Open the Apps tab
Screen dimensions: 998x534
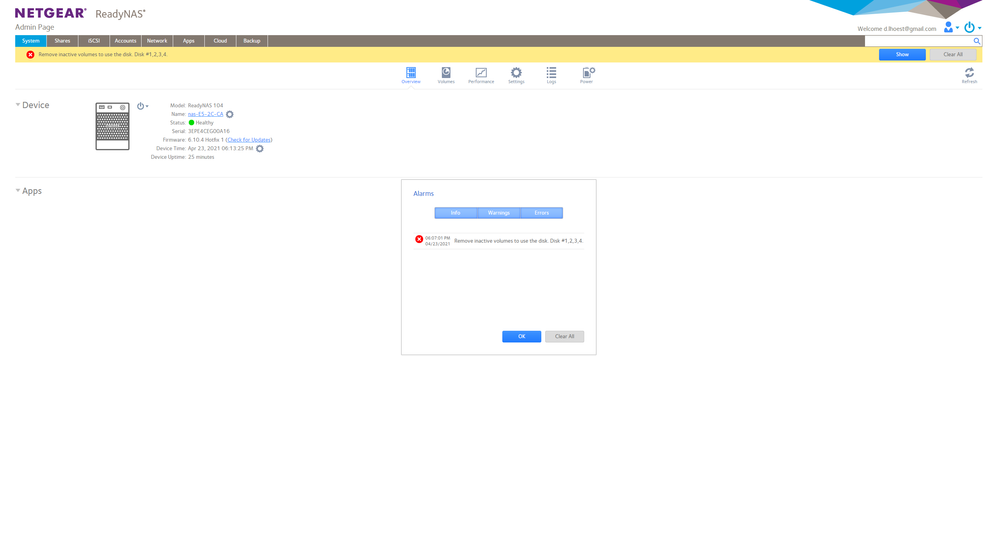tap(189, 41)
